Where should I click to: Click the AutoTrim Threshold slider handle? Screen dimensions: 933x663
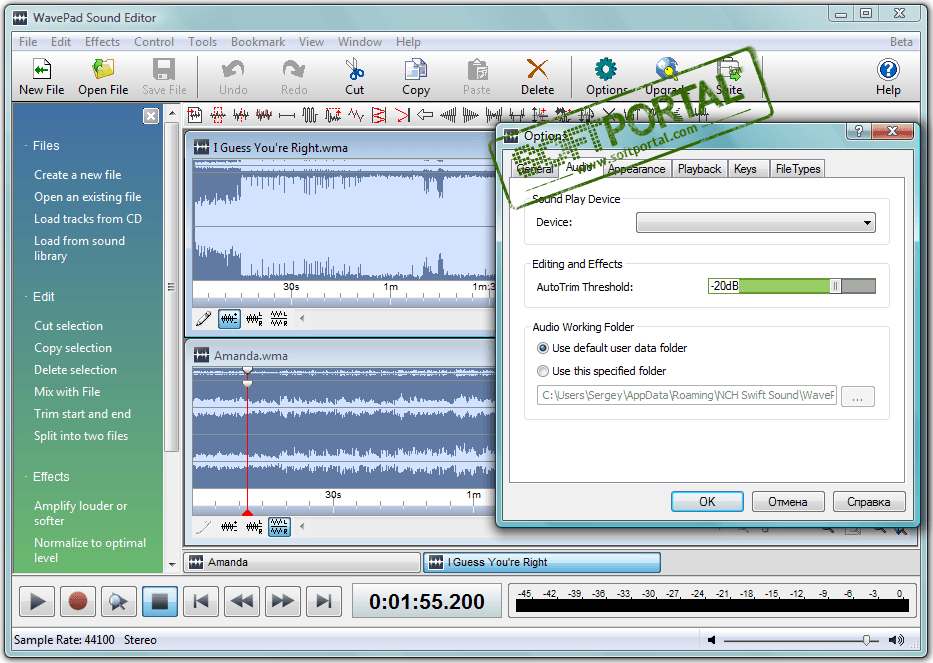point(835,286)
